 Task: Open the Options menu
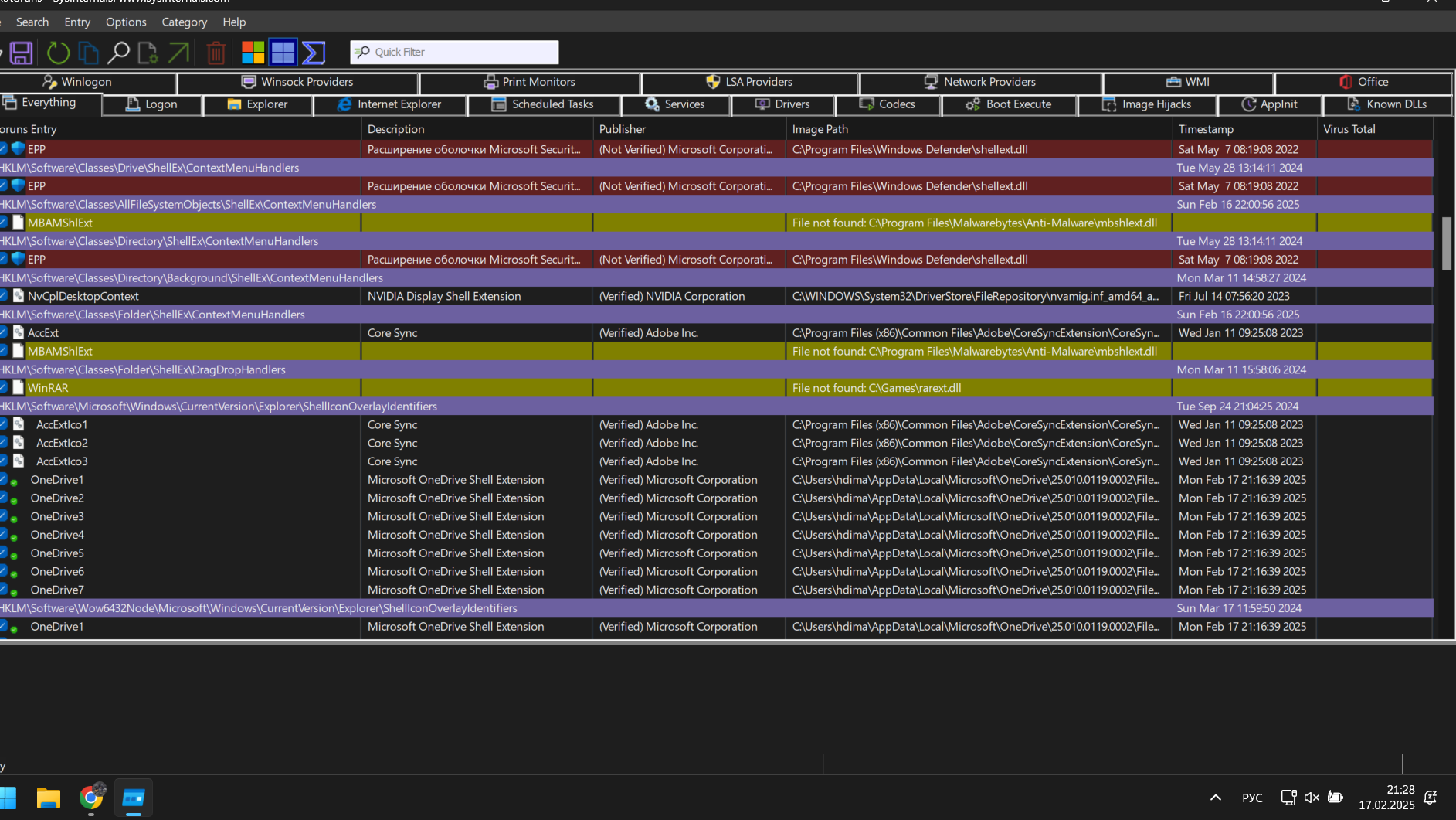pos(126,22)
